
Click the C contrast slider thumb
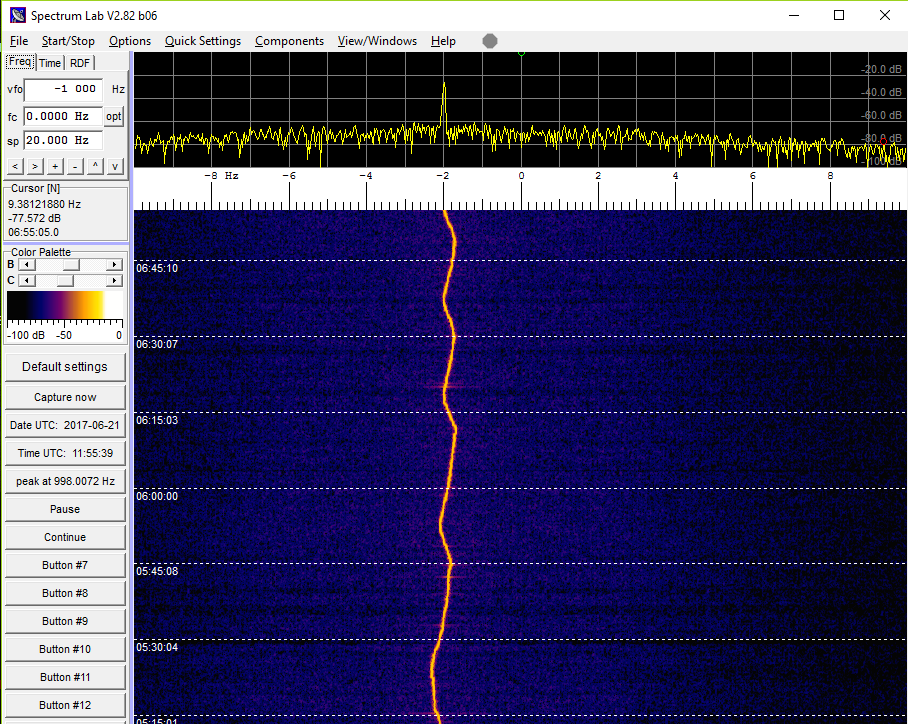[x=67, y=280]
